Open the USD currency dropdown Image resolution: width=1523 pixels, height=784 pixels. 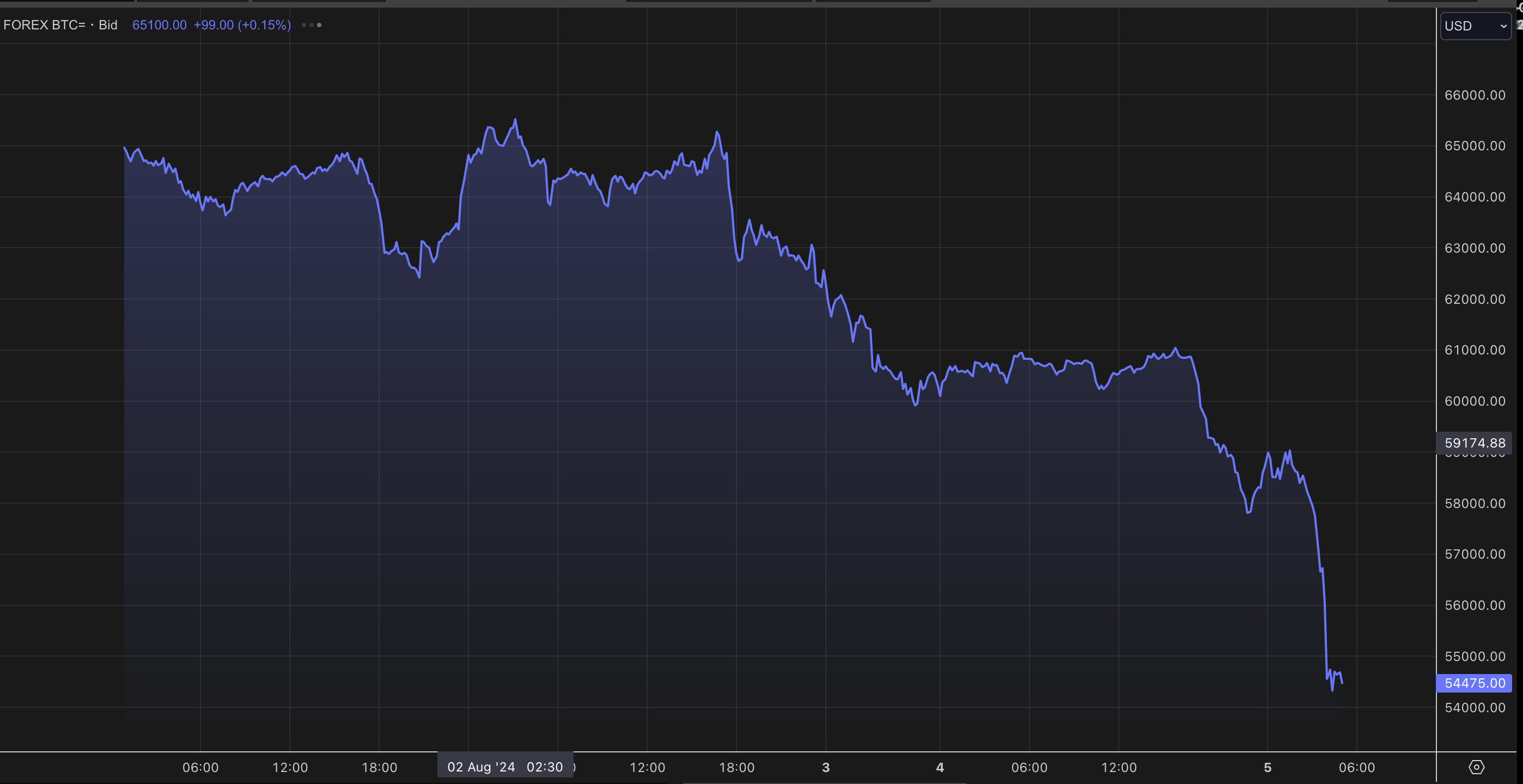tap(1475, 26)
